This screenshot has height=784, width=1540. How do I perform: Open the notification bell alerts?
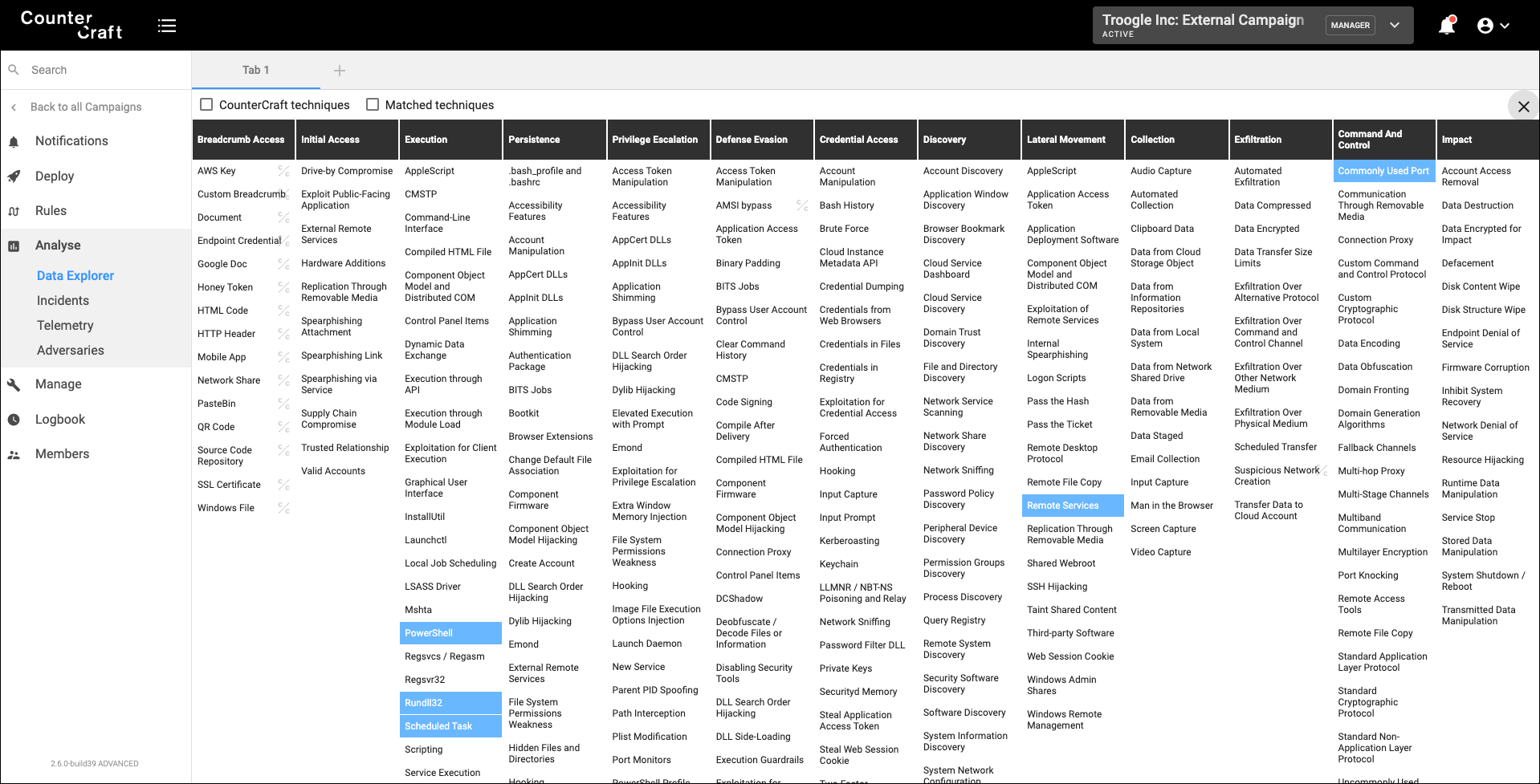click(1447, 26)
